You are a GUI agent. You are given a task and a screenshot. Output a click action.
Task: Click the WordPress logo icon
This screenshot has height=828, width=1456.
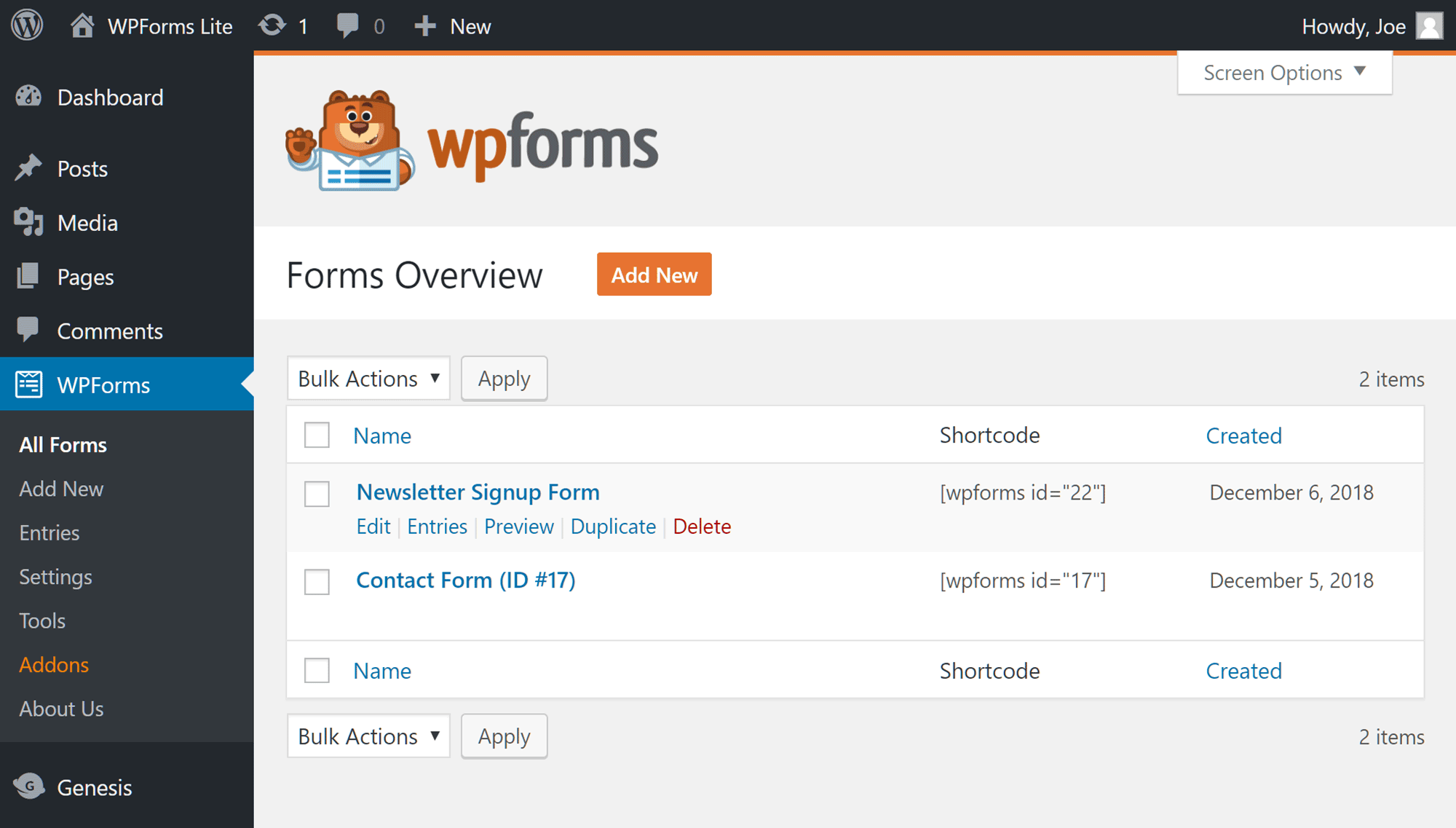pyautogui.click(x=27, y=25)
